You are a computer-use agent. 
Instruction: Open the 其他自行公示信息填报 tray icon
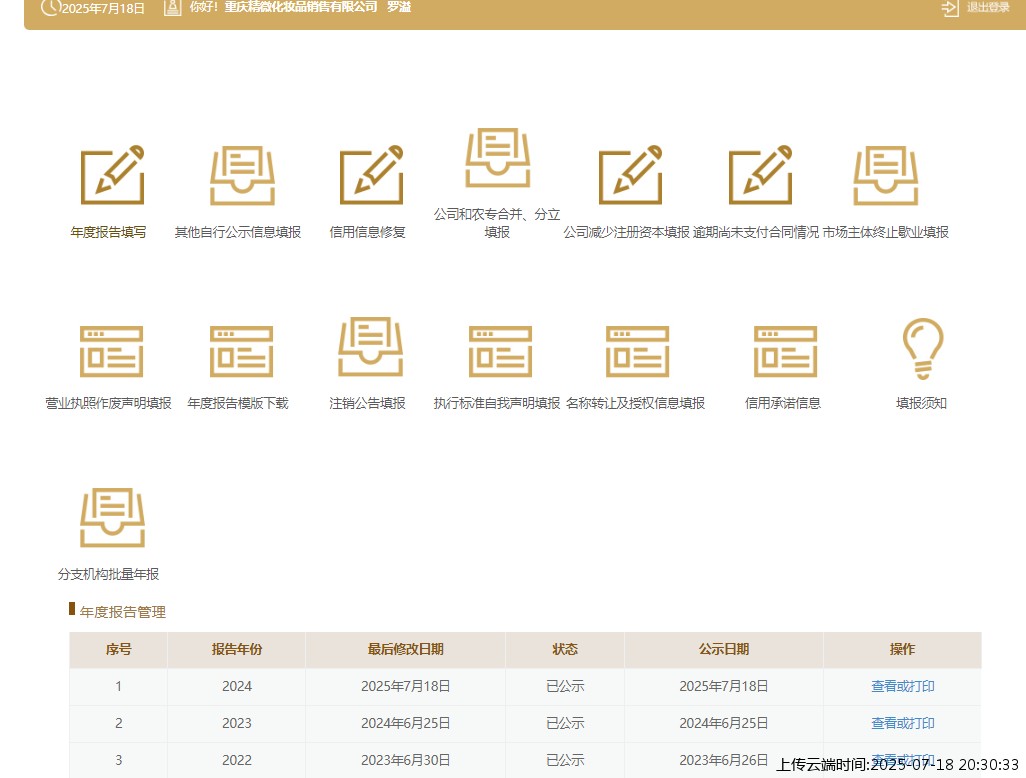[x=242, y=175]
